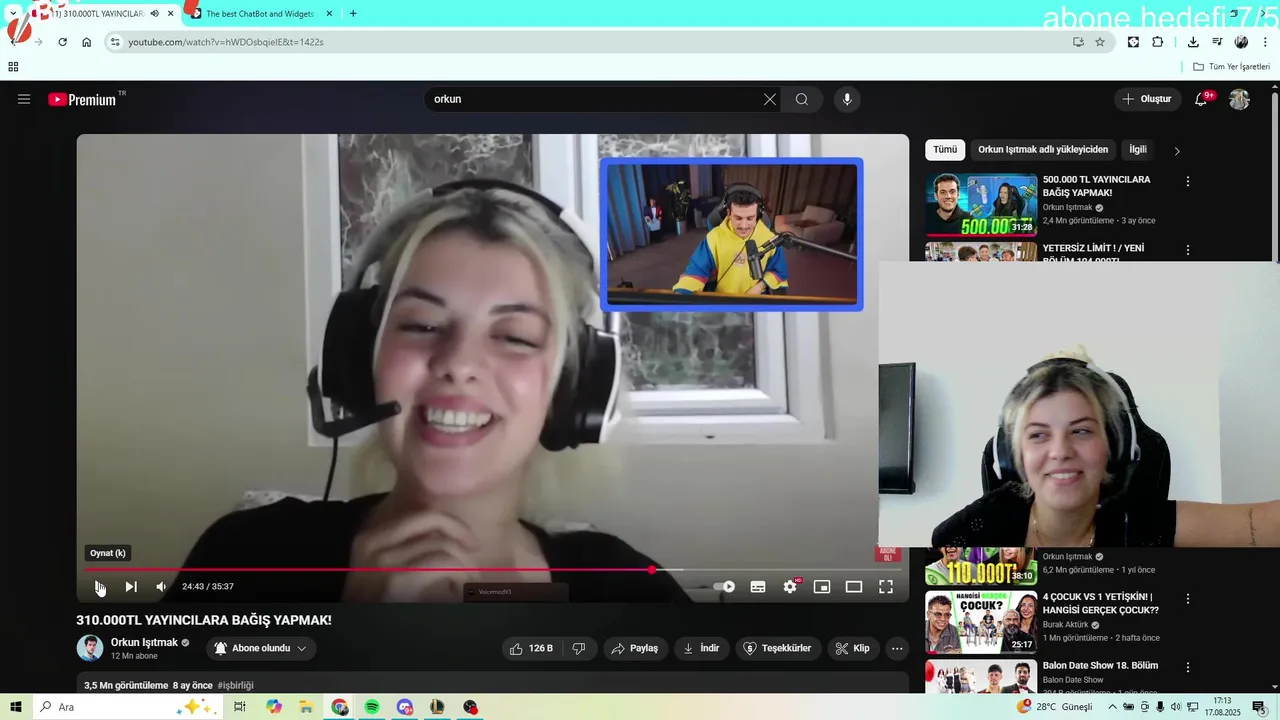Image resolution: width=1280 pixels, height=720 pixels.
Task: Toggle theater mode in the player
Action: click(x=854, y=587)
